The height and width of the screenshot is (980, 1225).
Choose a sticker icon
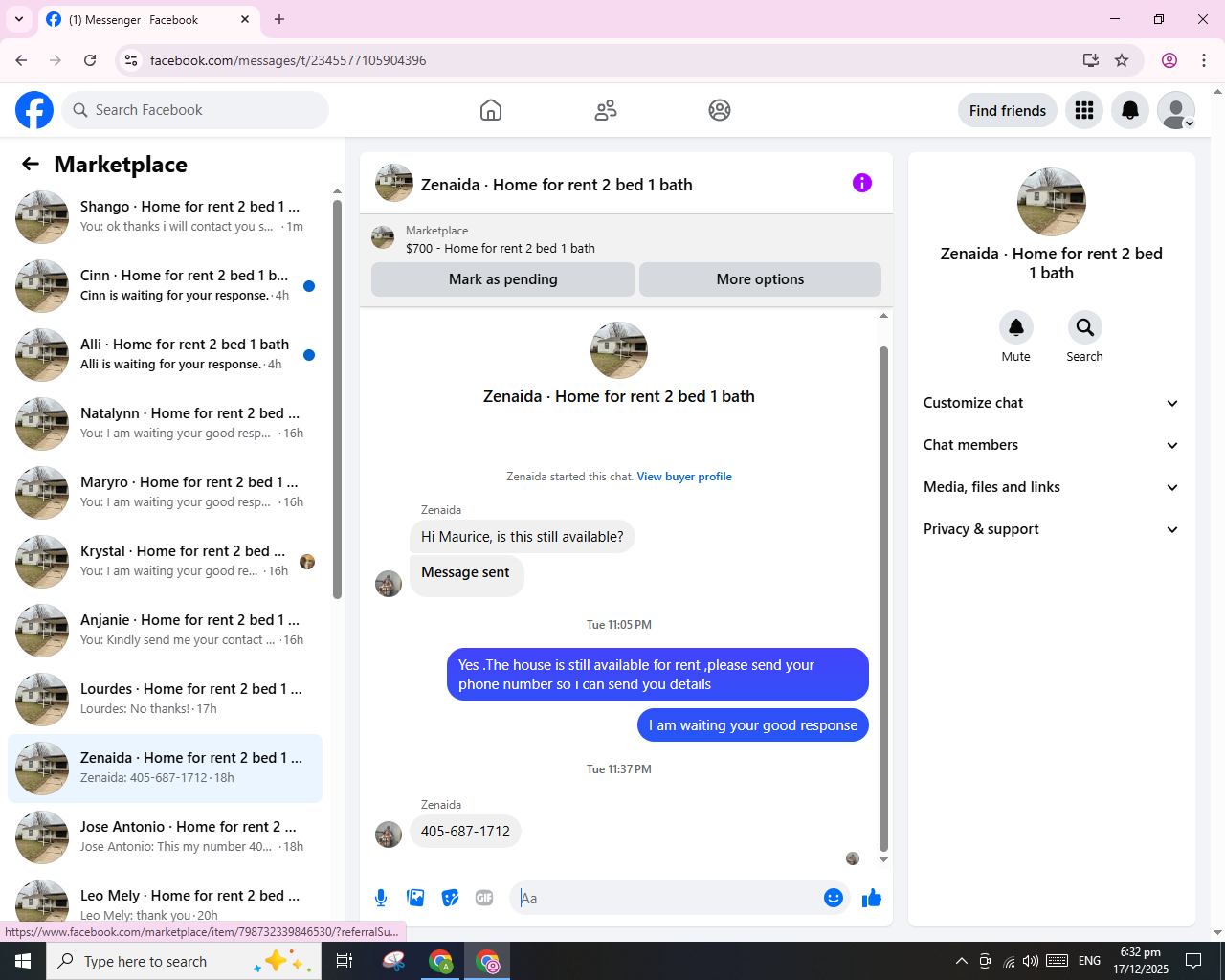tap(450, 898)
